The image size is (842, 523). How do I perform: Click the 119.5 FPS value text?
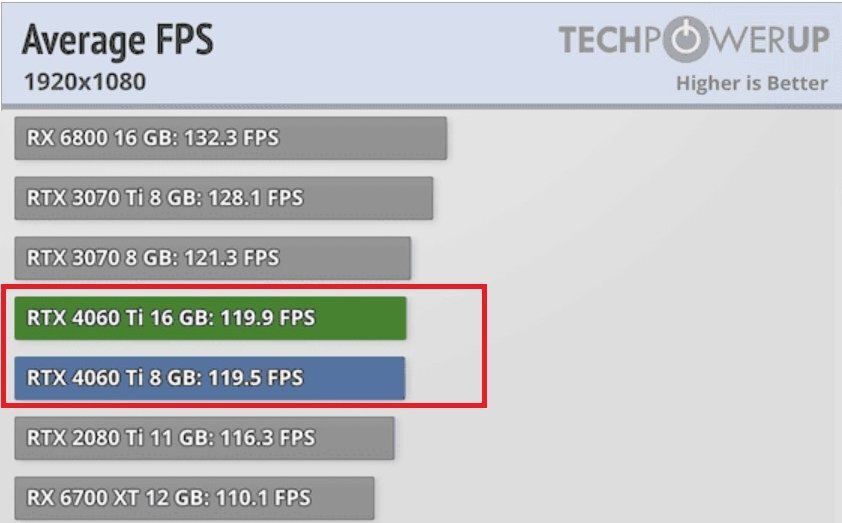(256, 378)
